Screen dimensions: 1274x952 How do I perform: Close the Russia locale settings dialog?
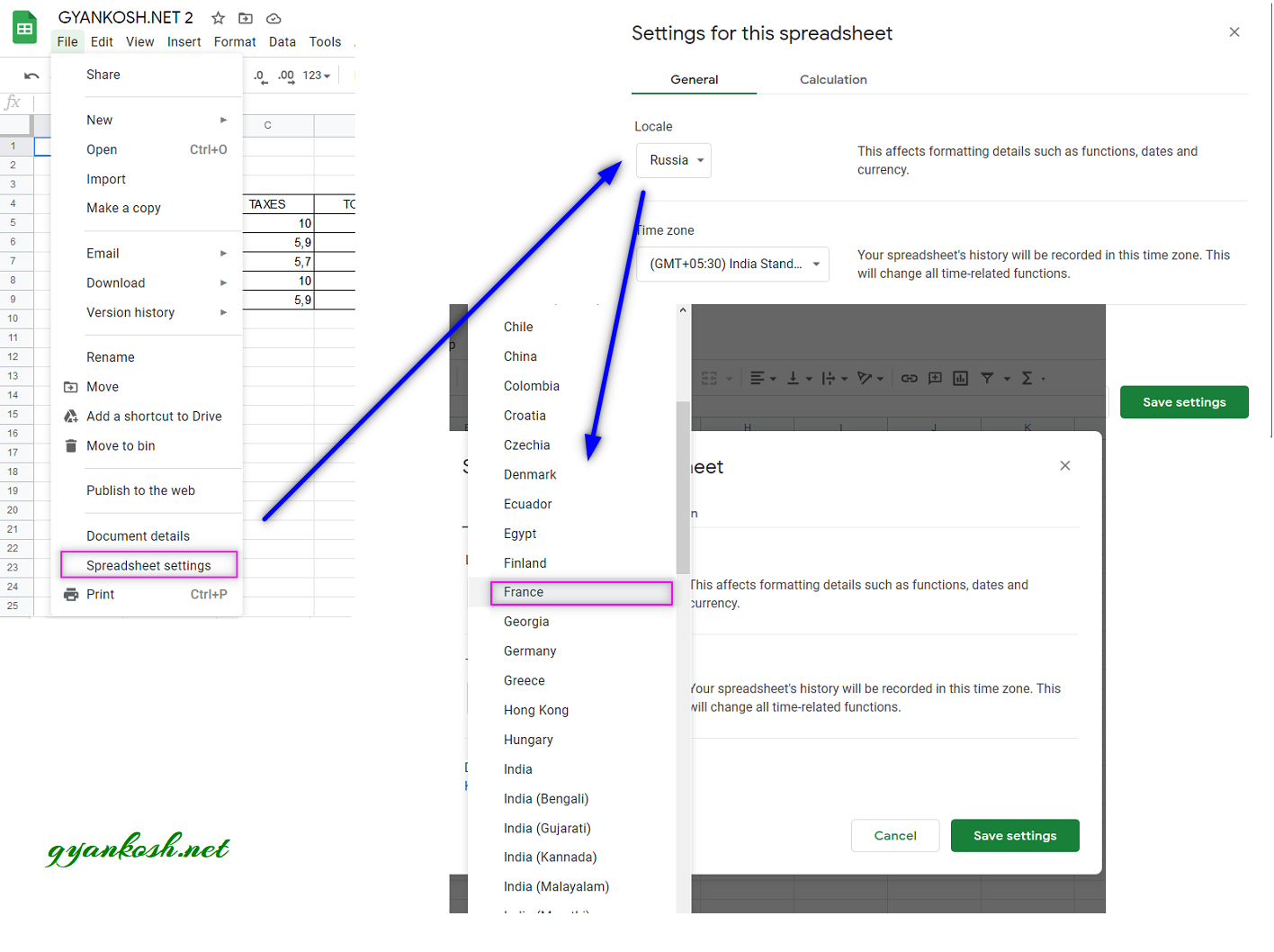[x=1234, y=31]
